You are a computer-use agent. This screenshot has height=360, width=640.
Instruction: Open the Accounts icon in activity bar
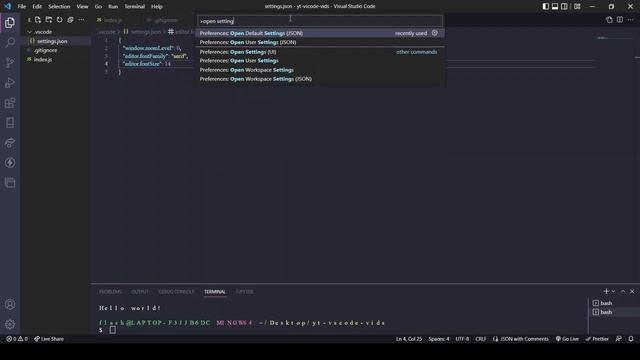[10, 304]
